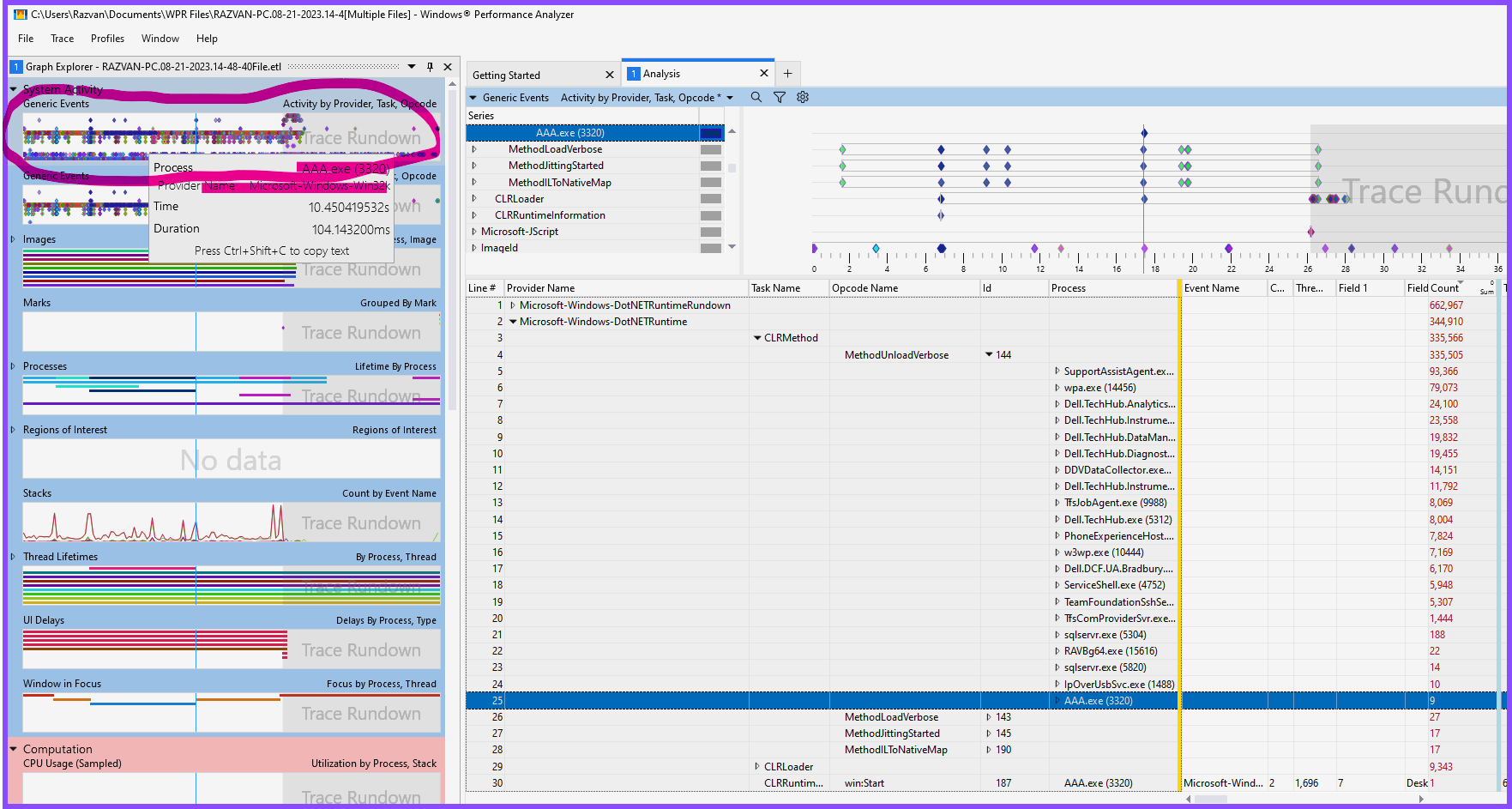Click MethodLoadVerbose series color swatch
The height and width of the screenshot is (809, 1512).
pos(711,149)
